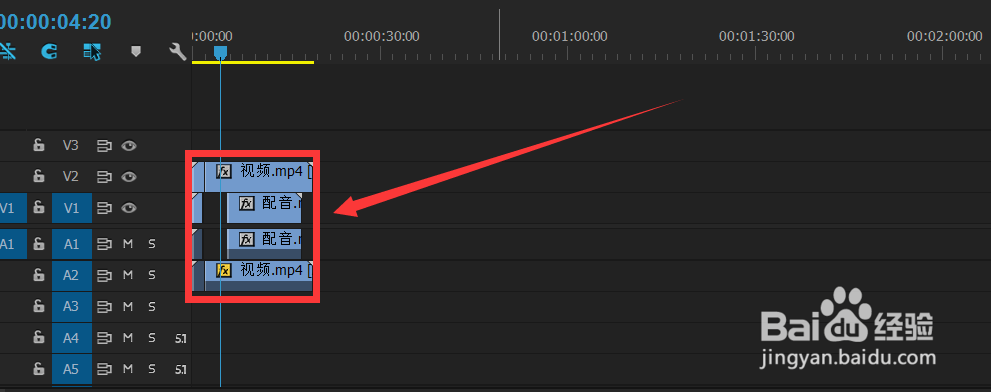This screenshot has height=392, width=991.
Task: Toggle track targeting for V1
Action: pos(71,207)
